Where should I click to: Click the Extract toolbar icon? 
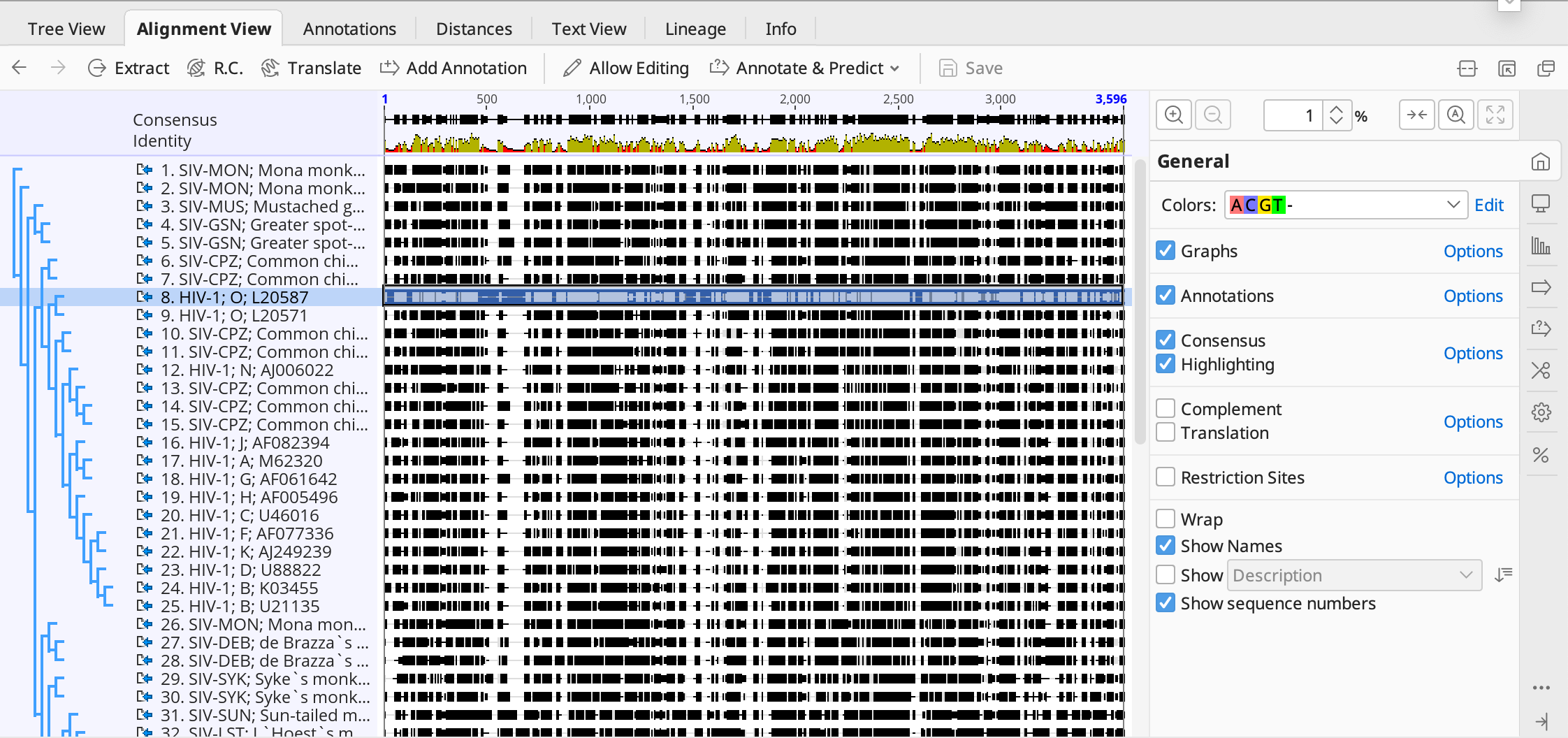pyautogui.click(x=97, y=68)
